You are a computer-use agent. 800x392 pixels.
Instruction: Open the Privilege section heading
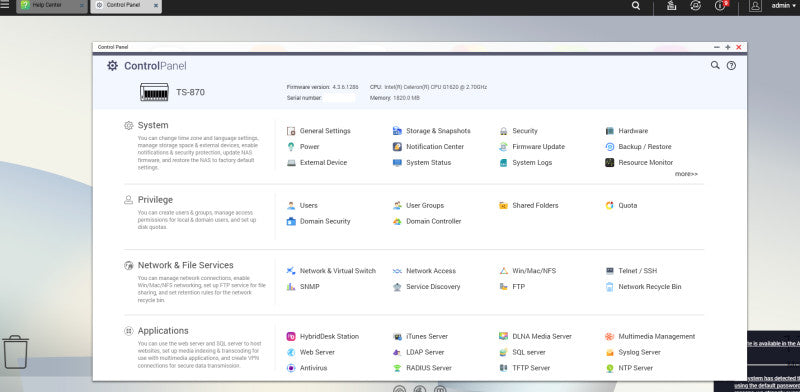coord(155,200)
